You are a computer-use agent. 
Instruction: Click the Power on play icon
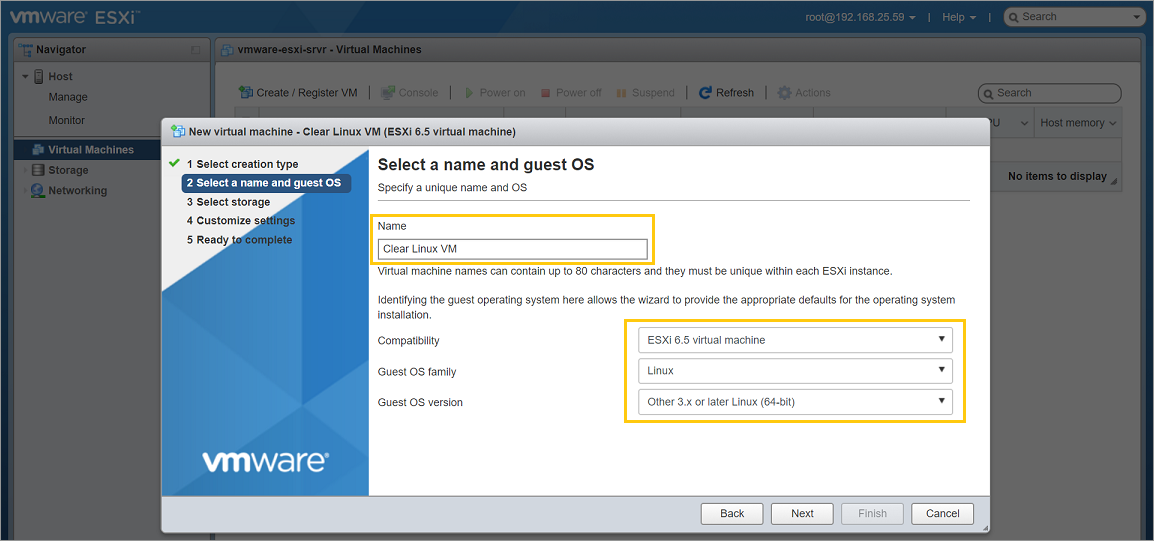tap(469, 93)
